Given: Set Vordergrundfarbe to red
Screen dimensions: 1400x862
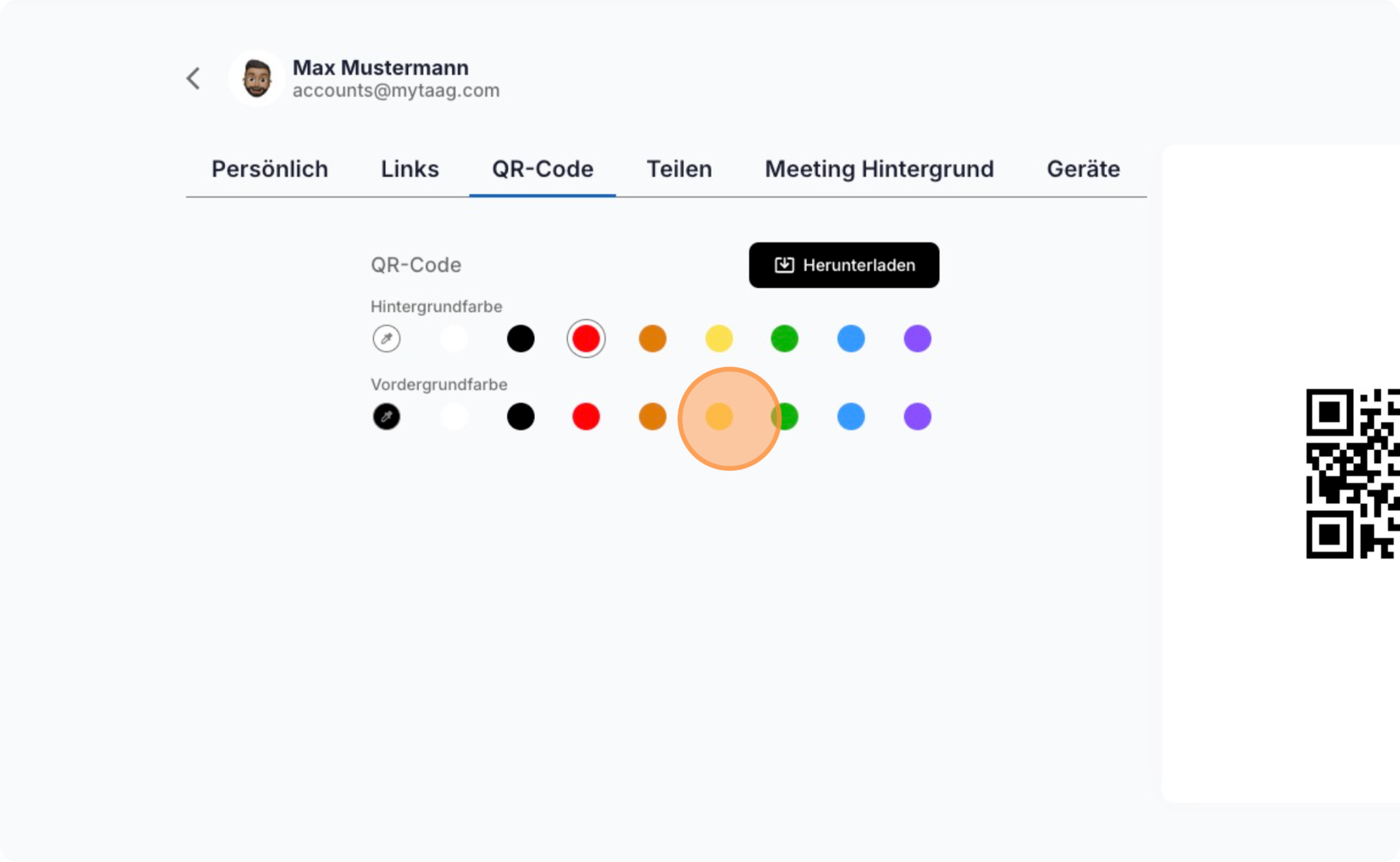Looking at the screenshot, I should [x=586, y=417].
